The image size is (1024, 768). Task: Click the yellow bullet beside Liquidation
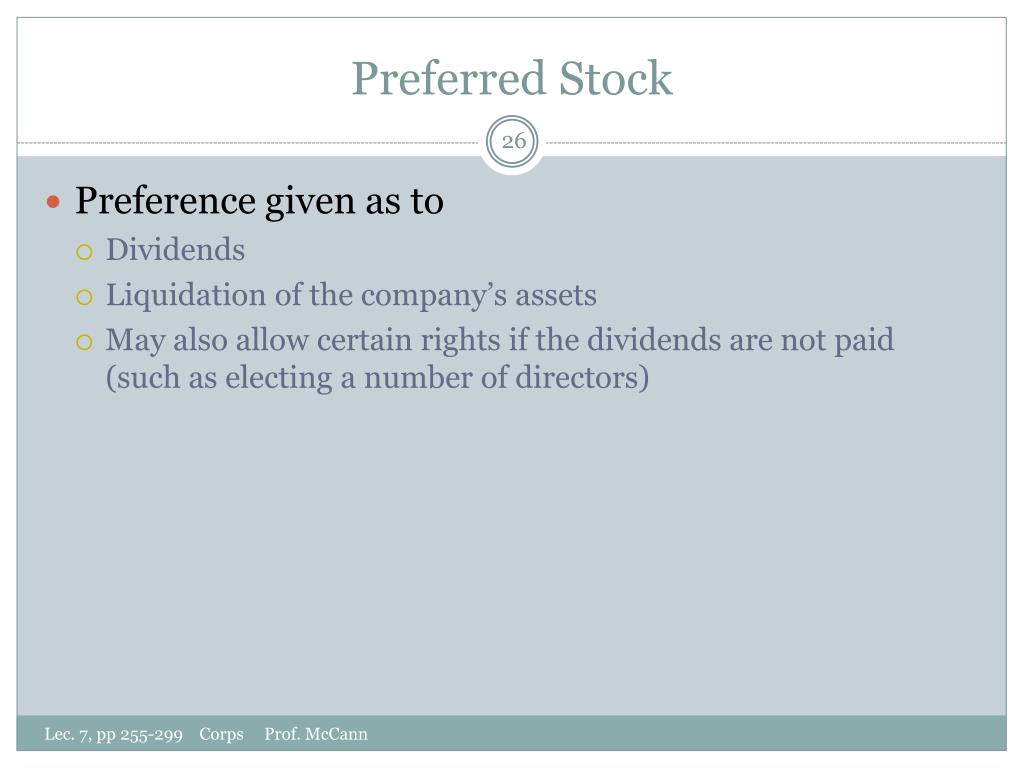[x=84, y=298]
